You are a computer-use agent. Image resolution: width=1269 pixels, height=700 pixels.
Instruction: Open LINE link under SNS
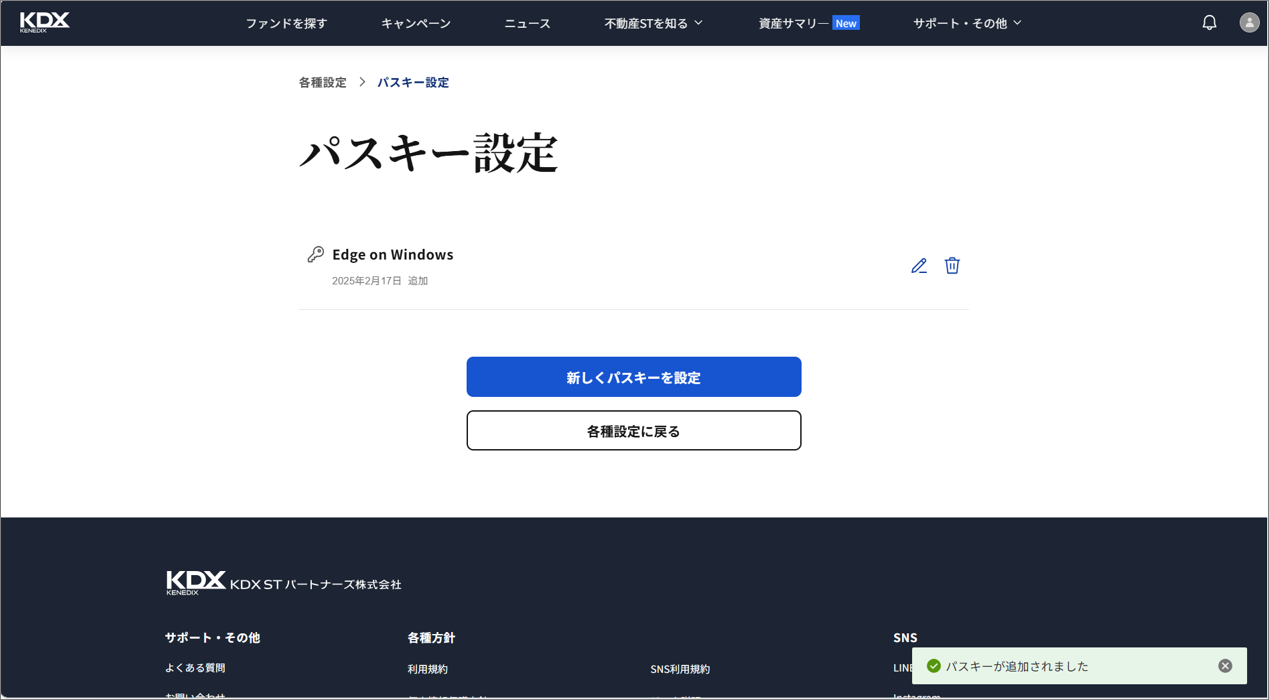pos(903,668)
